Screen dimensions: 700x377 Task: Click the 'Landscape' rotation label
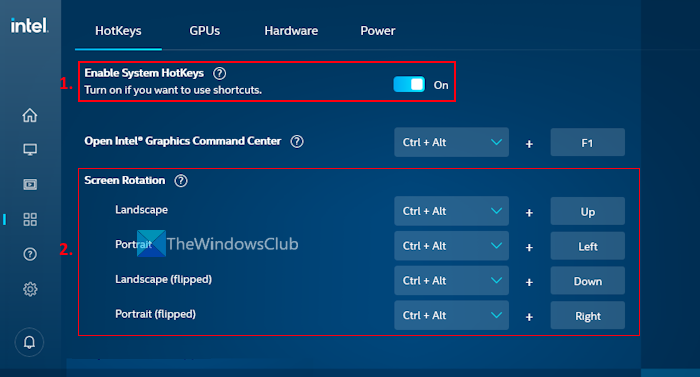[x=142, y=210]
